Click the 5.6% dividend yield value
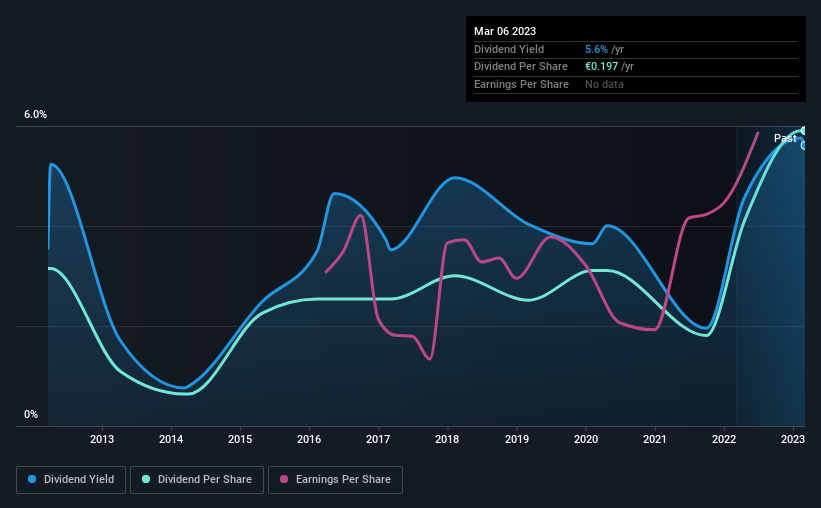This screenshot has width=821, height=508. (596, 49)
